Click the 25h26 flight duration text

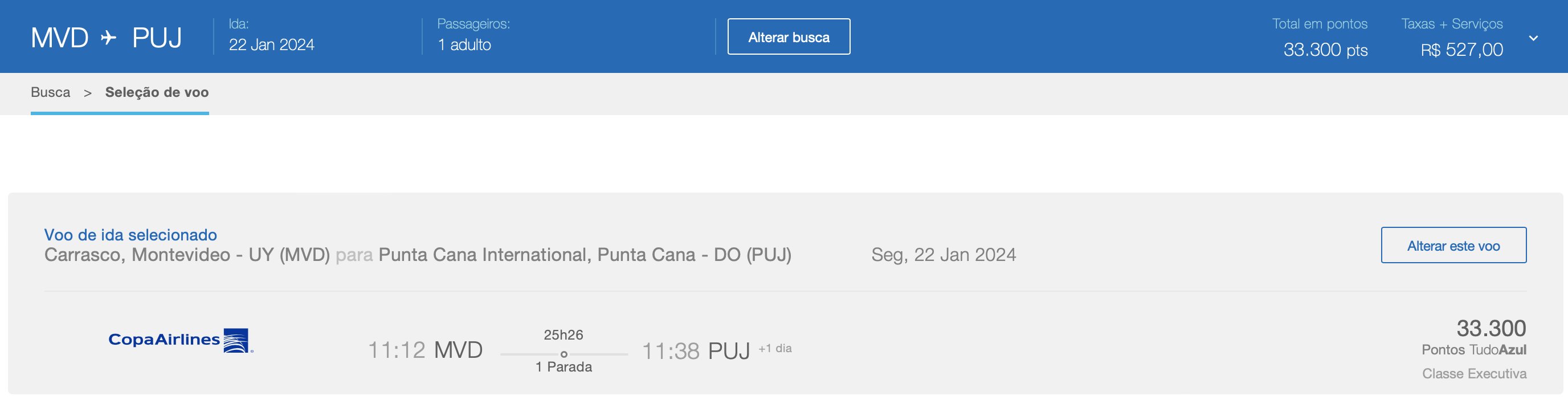563,335
